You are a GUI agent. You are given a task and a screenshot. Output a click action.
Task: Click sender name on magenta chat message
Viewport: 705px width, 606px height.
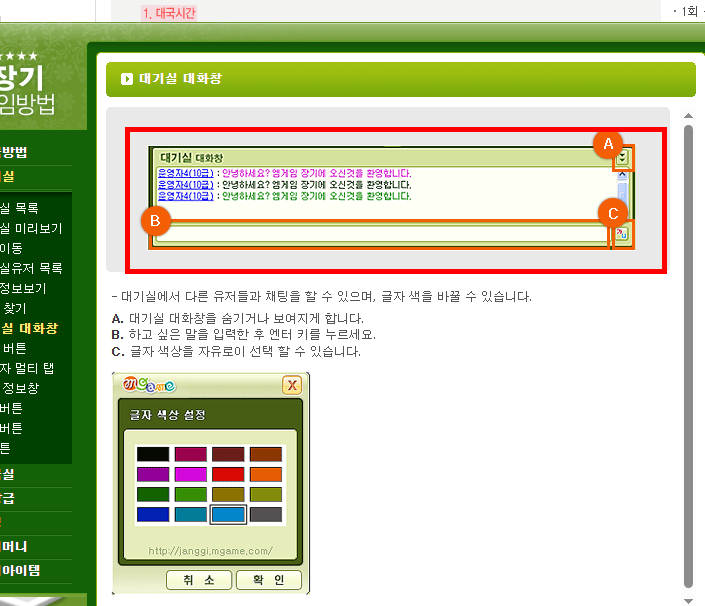point(185,173)
